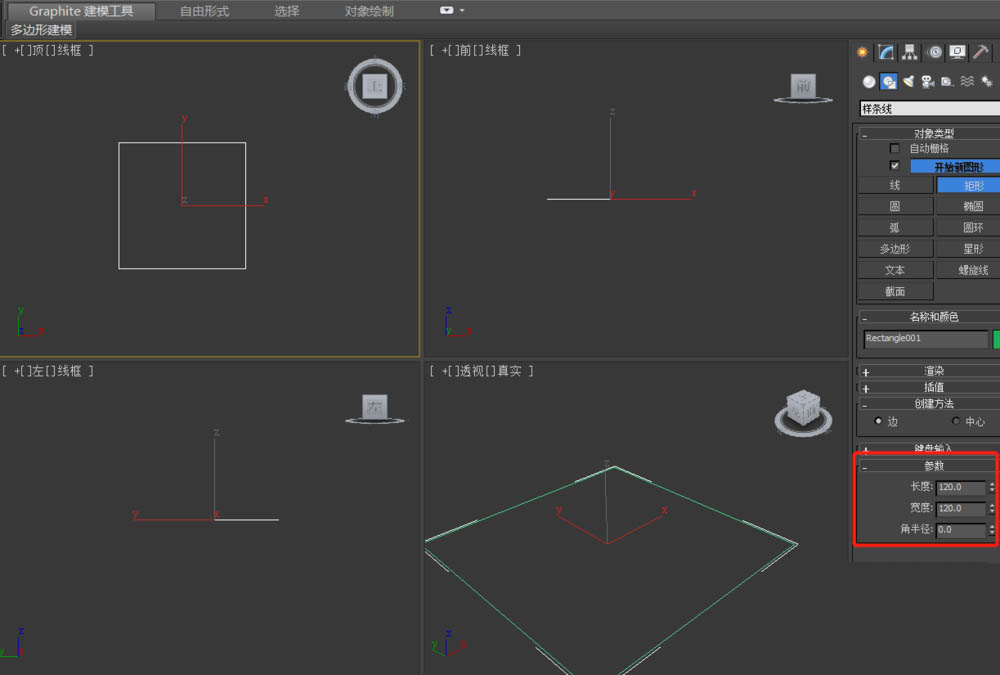Open the 对象绘制 ribbon tab
Screen dimensions: 1000x675
[369, 11]
